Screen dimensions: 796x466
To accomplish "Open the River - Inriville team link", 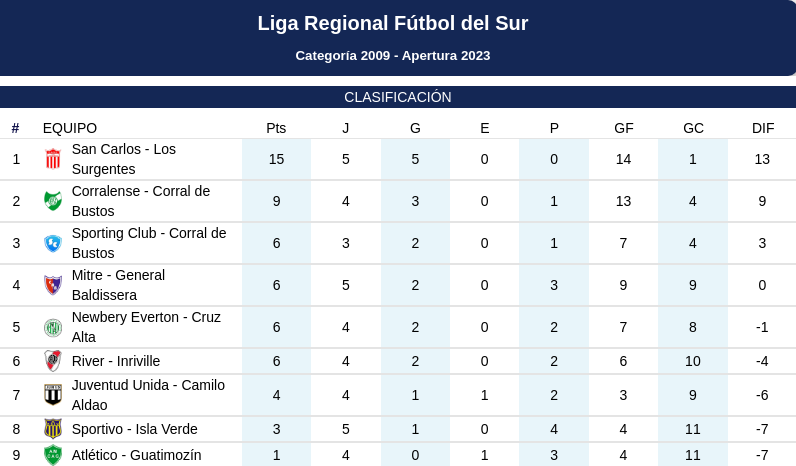I will 116,361.
